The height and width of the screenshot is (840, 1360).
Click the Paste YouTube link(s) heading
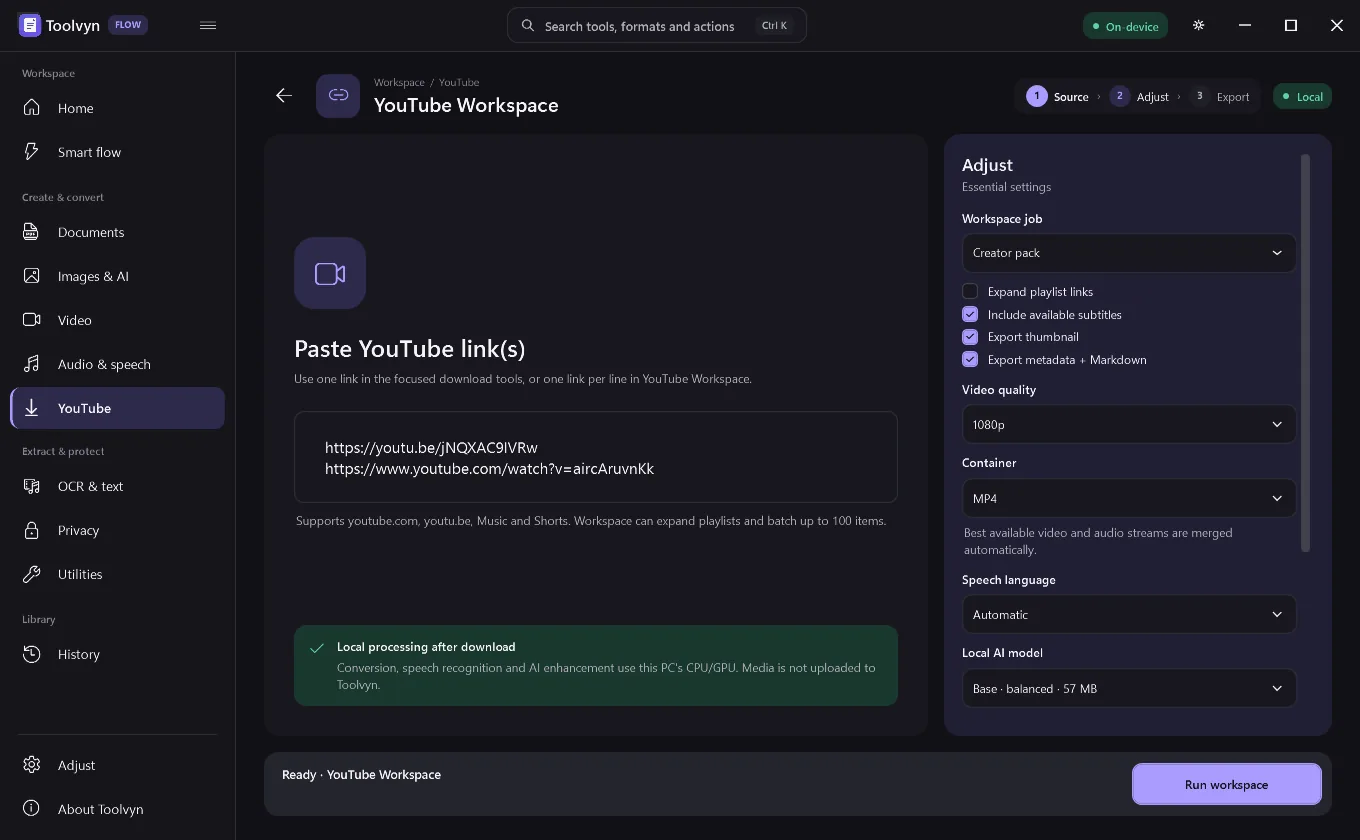(409, 348)
